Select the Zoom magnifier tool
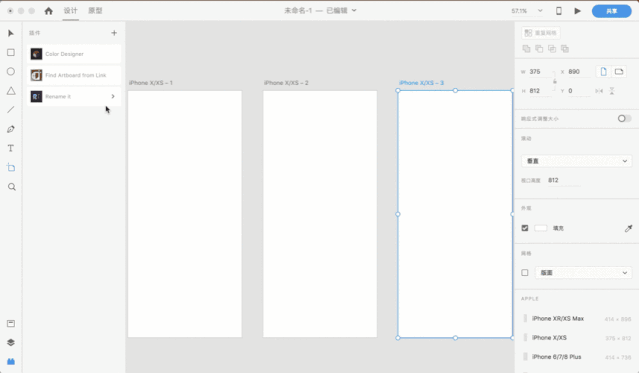Screen dimensions: 639x373 pyautogui.click(x=11, y=187)
